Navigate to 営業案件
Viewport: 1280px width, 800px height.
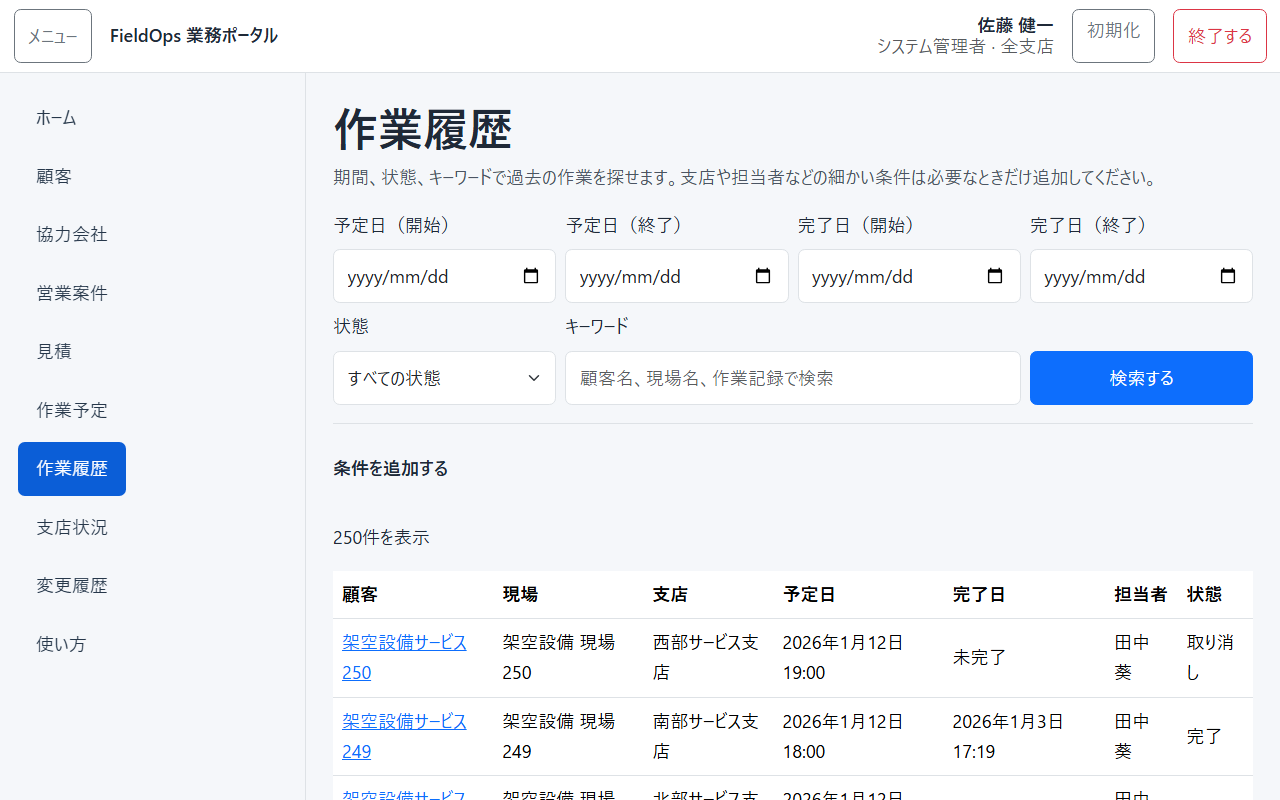click(x=72, y=293)
